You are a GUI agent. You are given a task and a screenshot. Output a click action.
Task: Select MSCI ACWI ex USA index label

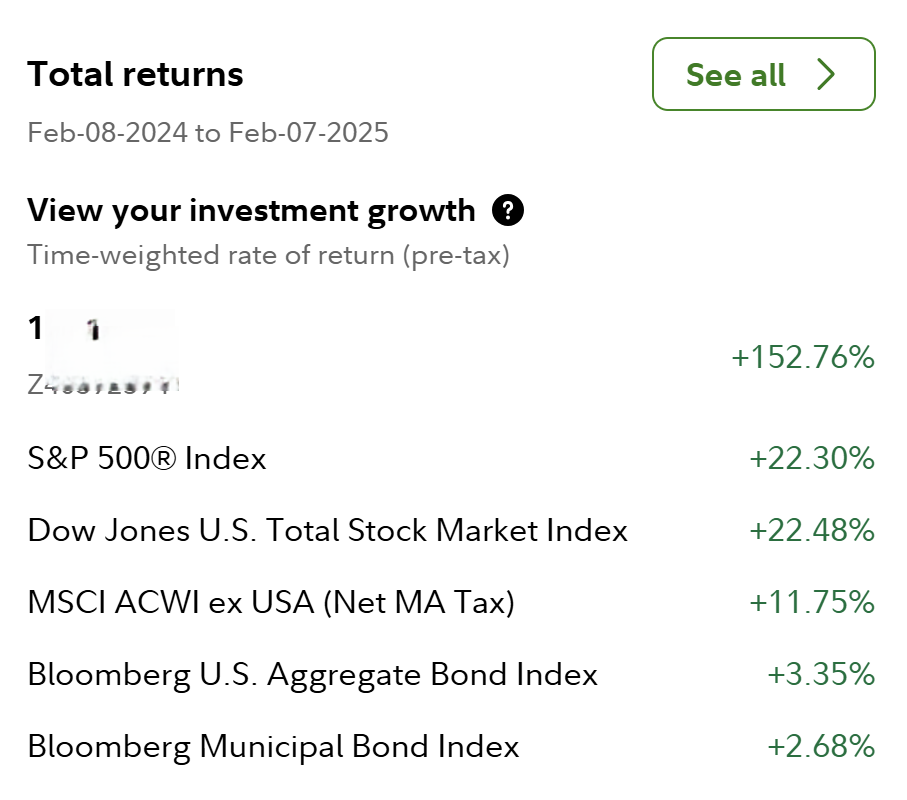pyautogui.click(x=270, y=603)
